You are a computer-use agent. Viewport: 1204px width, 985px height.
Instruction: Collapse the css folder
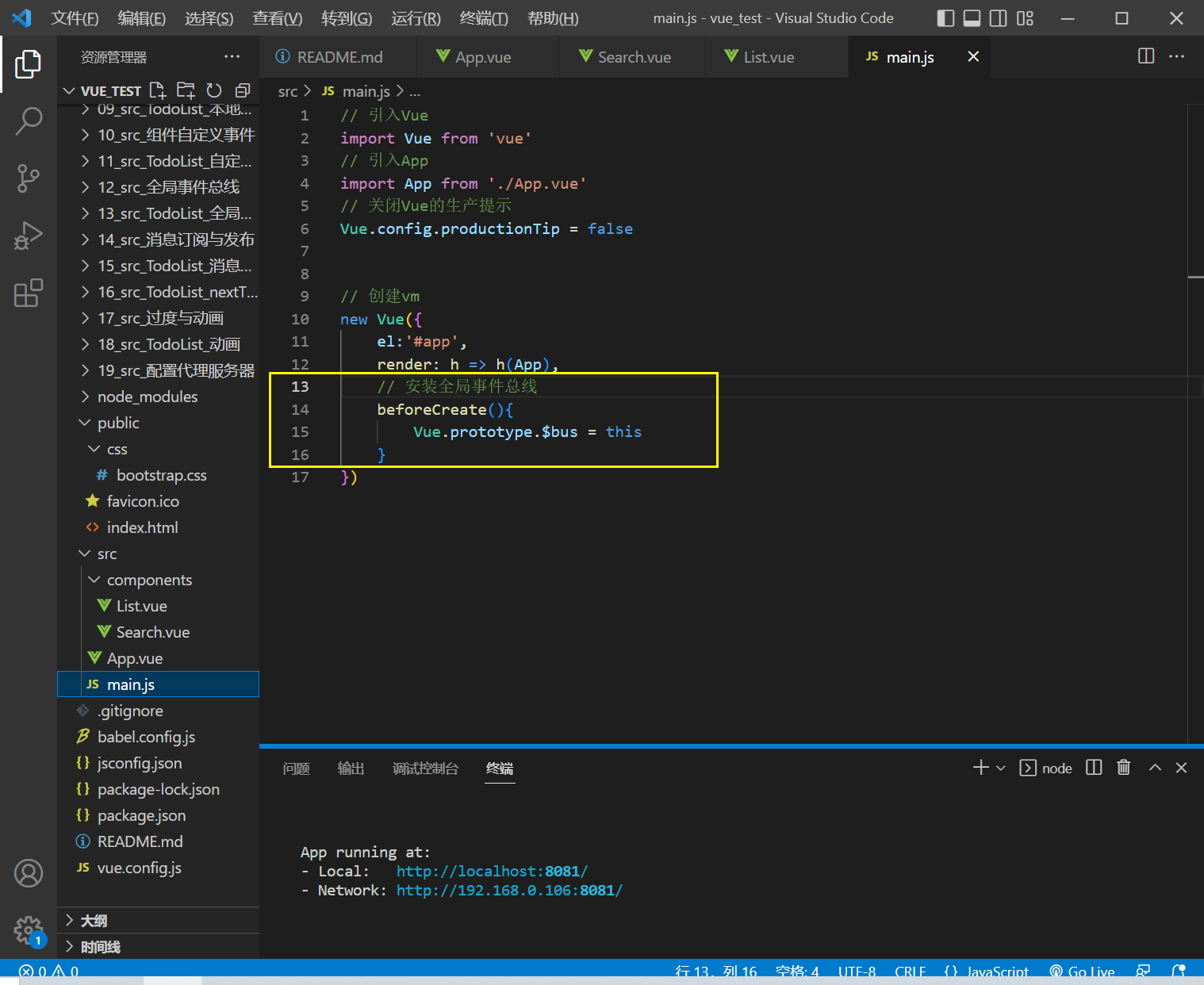[159, 449]
